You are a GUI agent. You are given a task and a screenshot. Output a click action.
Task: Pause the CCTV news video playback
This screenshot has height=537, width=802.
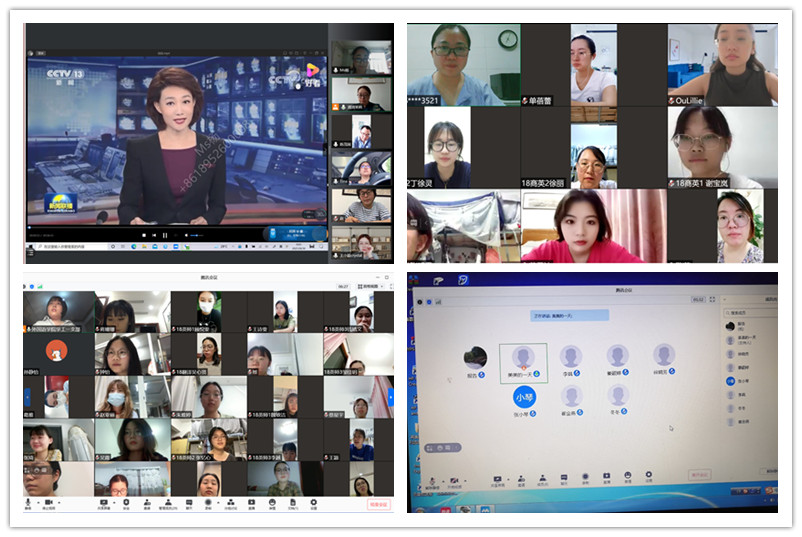[x=165, y=235]
